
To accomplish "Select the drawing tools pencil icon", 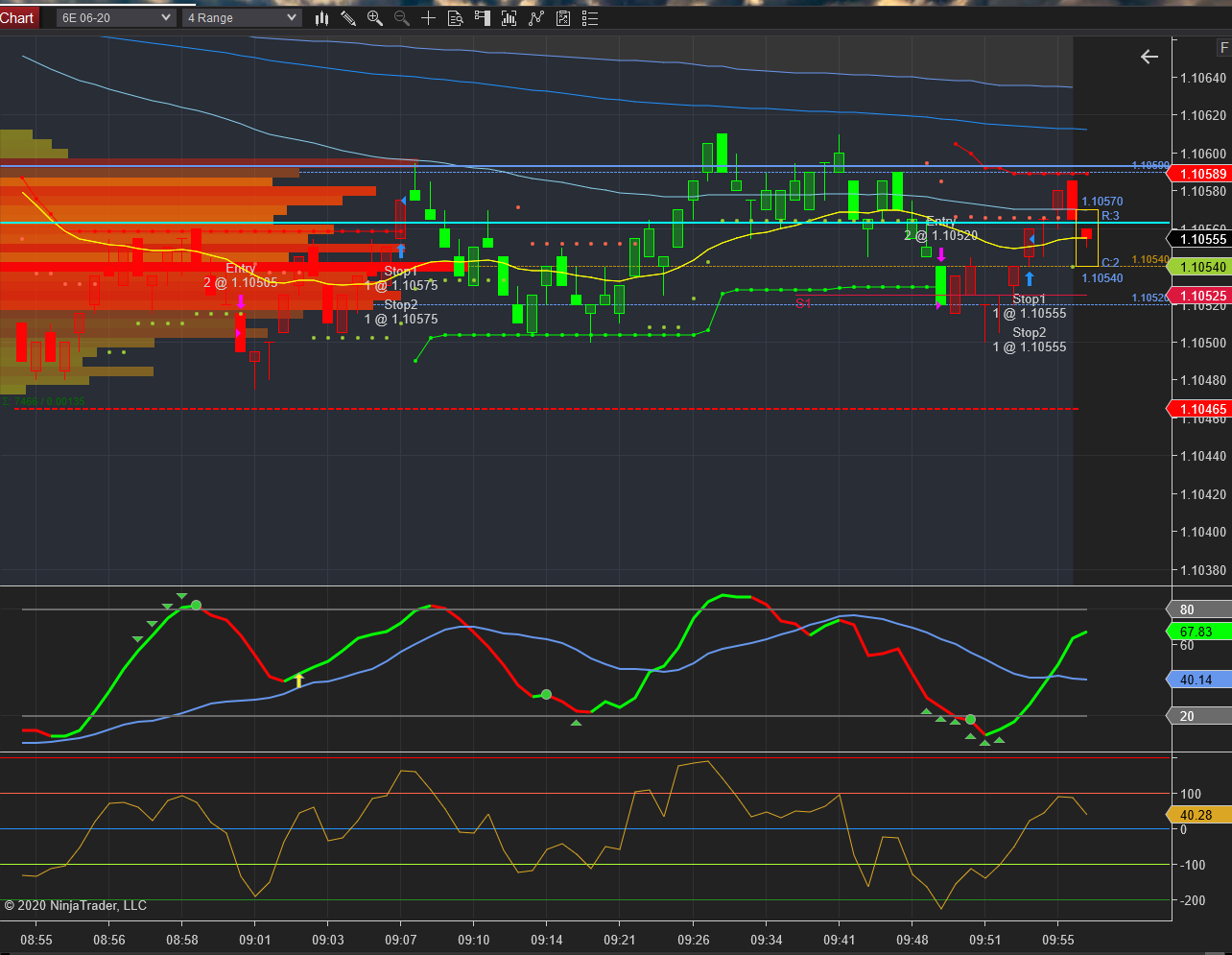I will [x=348, y=18].
